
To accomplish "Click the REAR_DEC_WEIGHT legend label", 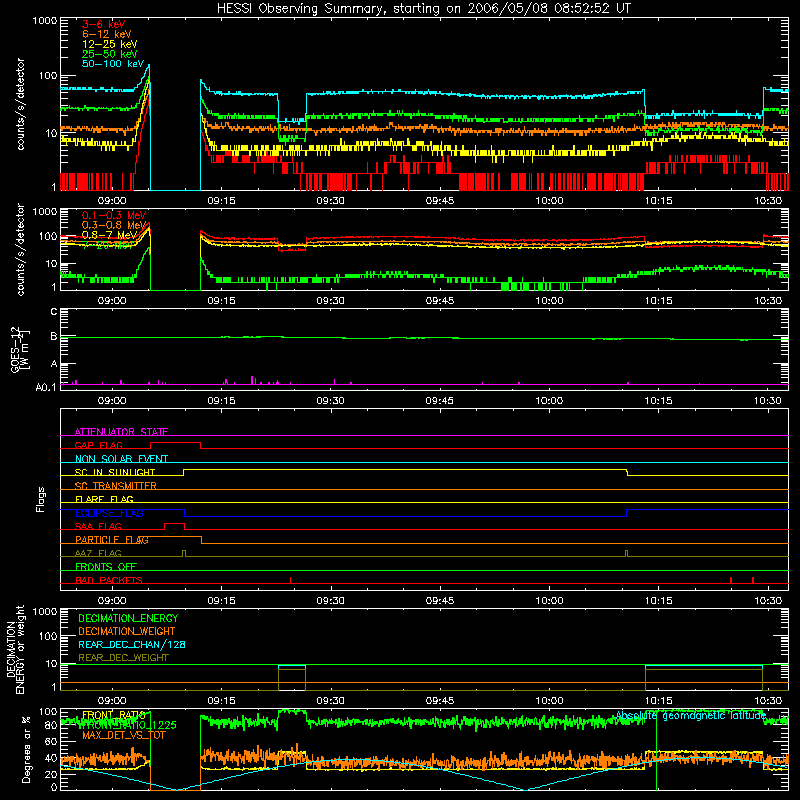I will click(x=123, y=658).
